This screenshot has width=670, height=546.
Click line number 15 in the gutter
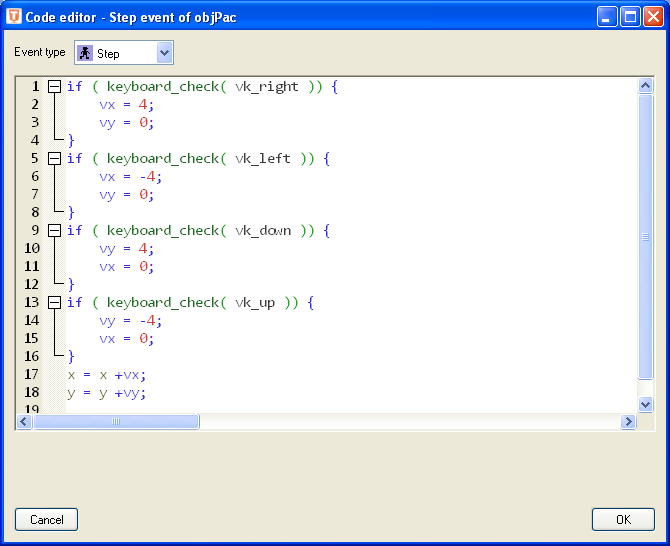[32, 338]
